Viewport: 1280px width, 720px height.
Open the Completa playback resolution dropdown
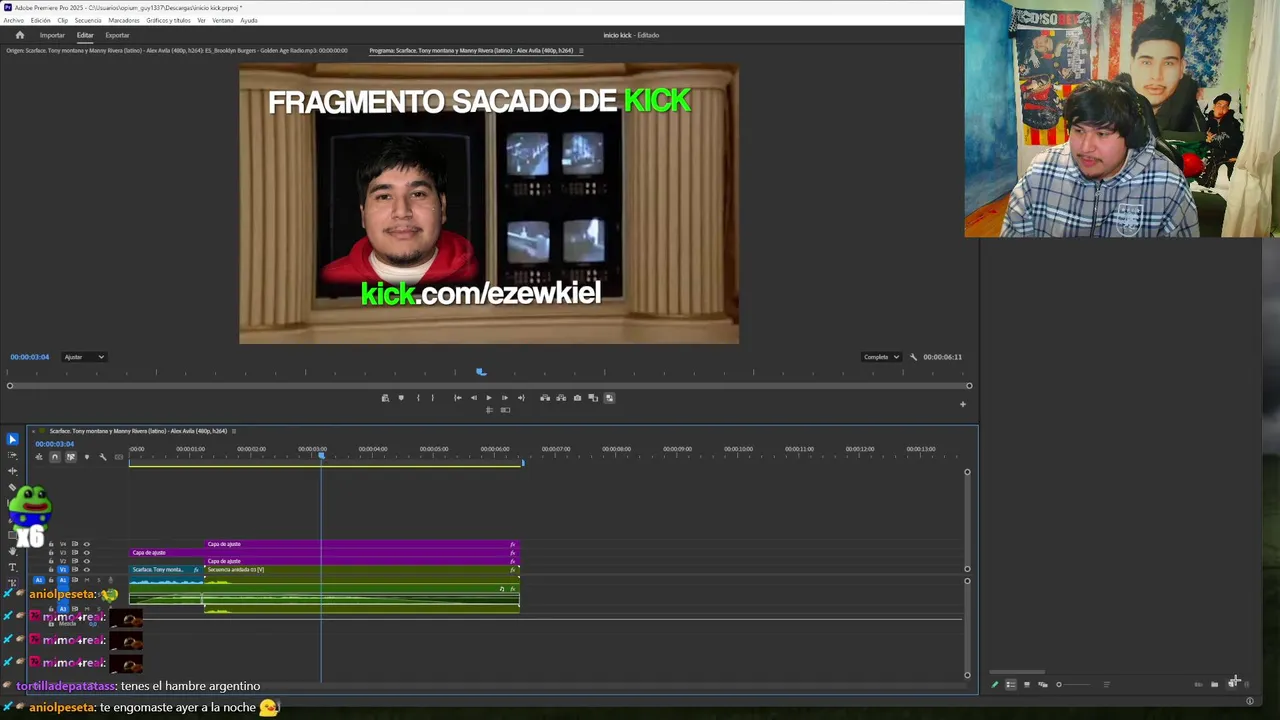coord(881,357)
